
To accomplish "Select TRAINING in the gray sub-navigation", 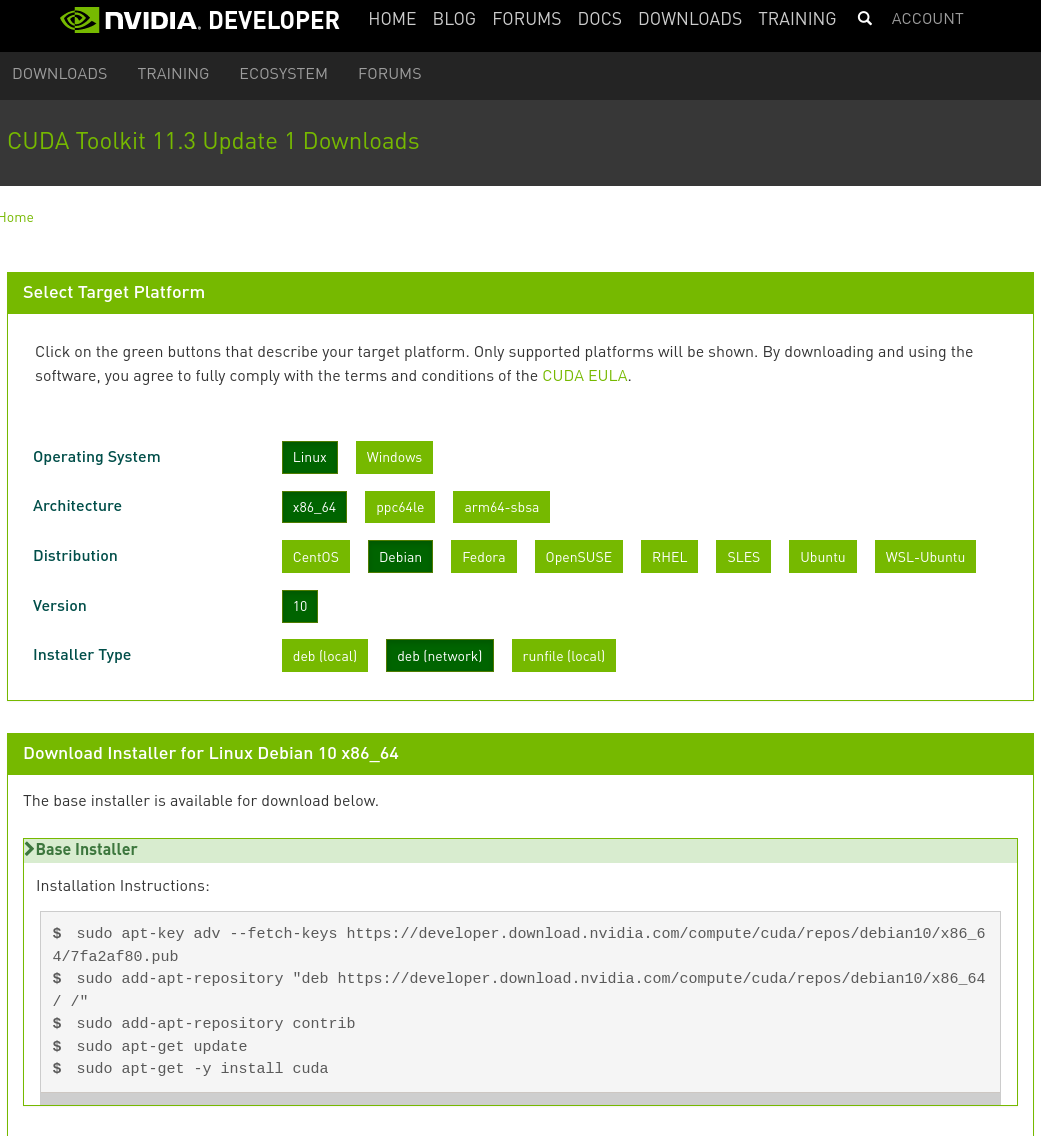I will (173, 74).
